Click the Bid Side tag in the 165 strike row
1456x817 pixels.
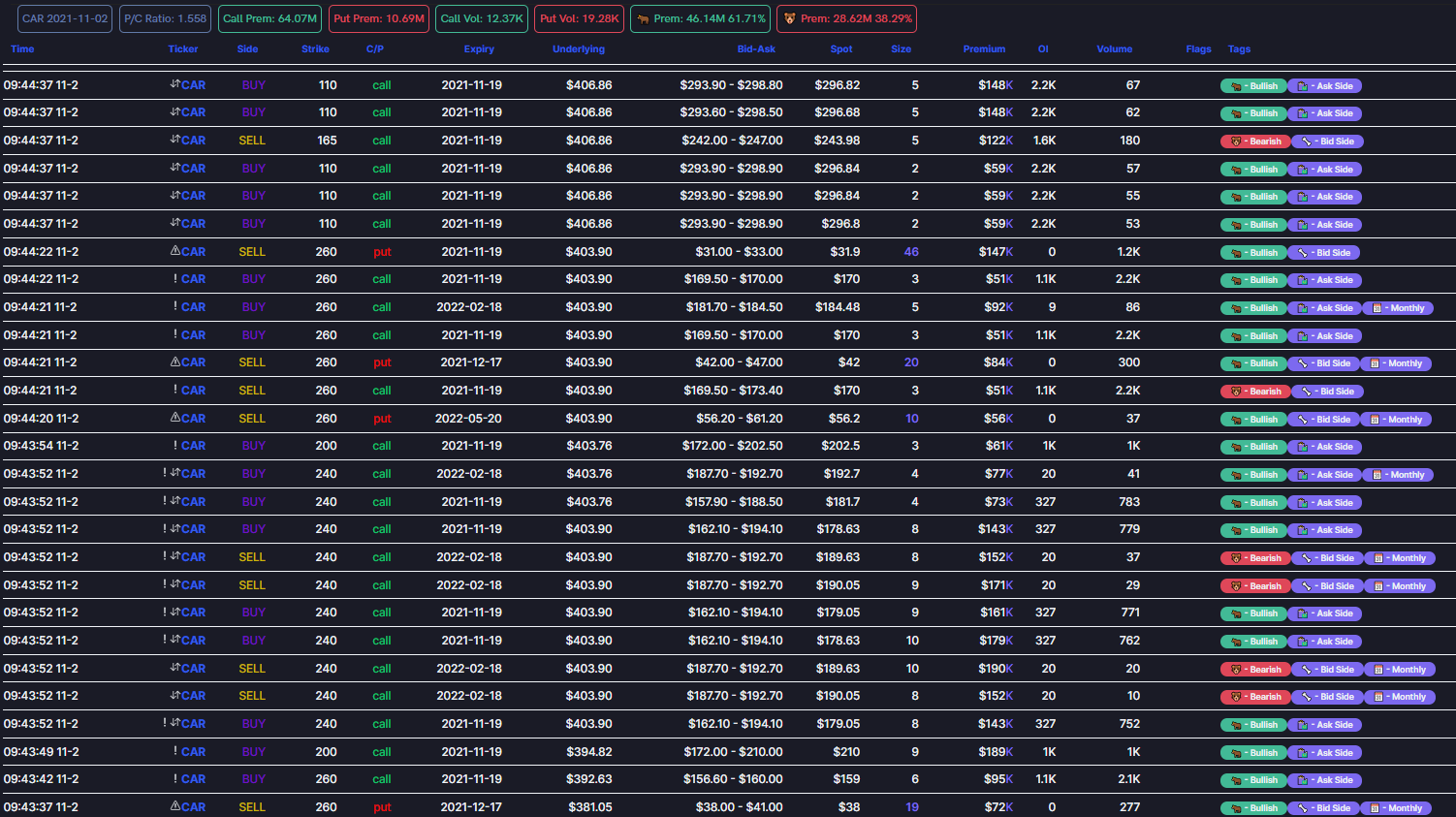[1328, 141]
